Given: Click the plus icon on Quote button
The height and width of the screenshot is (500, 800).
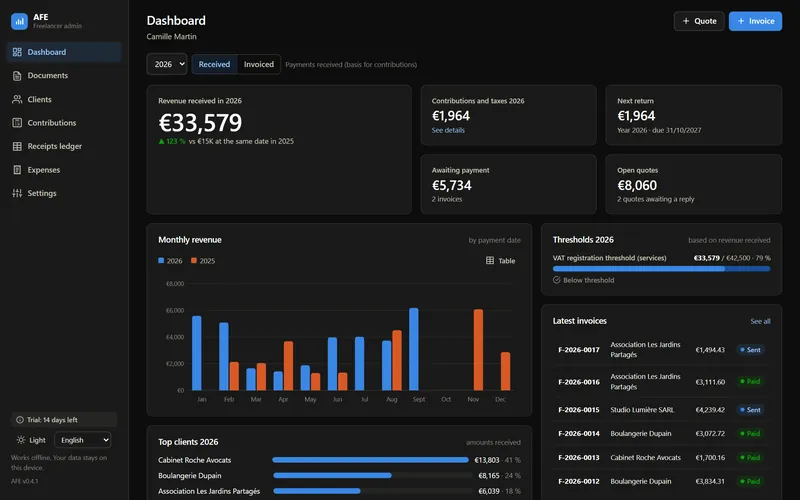Looking at the screenshot, I should click(x=686, y=21).
